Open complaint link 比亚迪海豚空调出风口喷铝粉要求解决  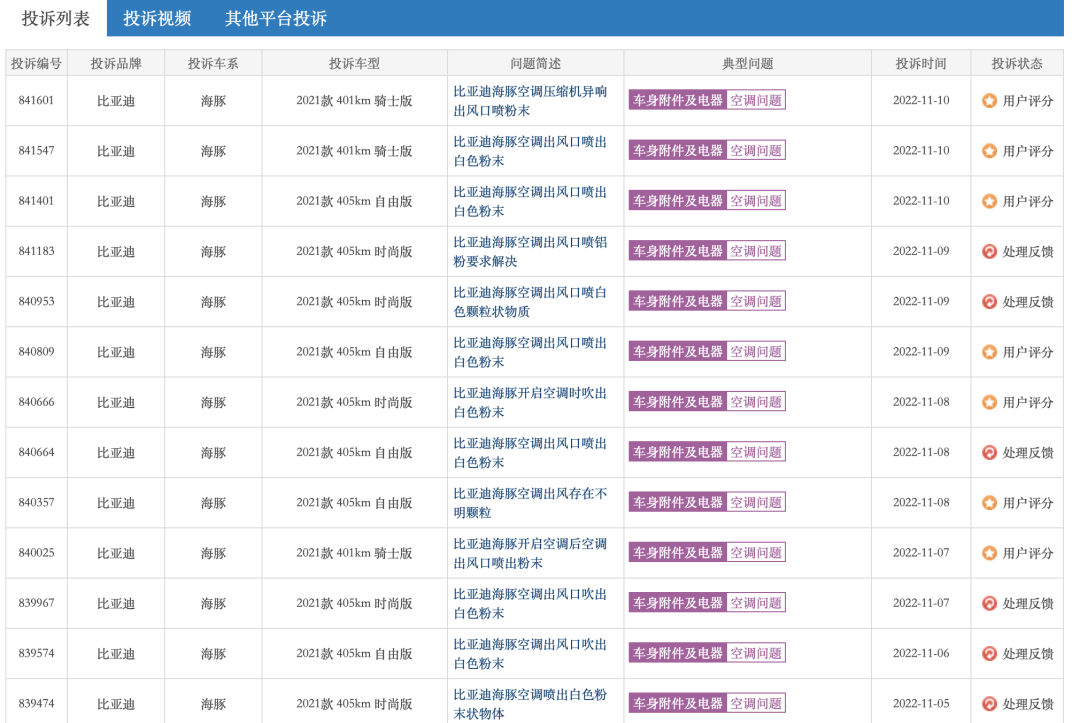tap(530, 251)
